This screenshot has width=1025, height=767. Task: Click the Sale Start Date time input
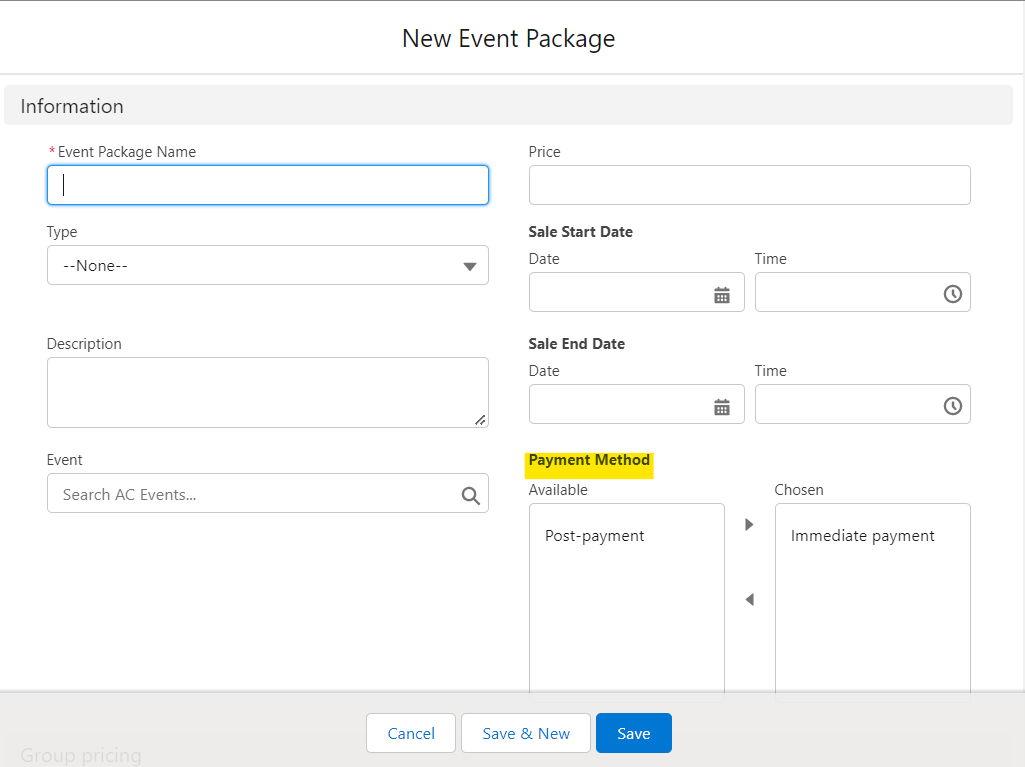pos(845,294)
